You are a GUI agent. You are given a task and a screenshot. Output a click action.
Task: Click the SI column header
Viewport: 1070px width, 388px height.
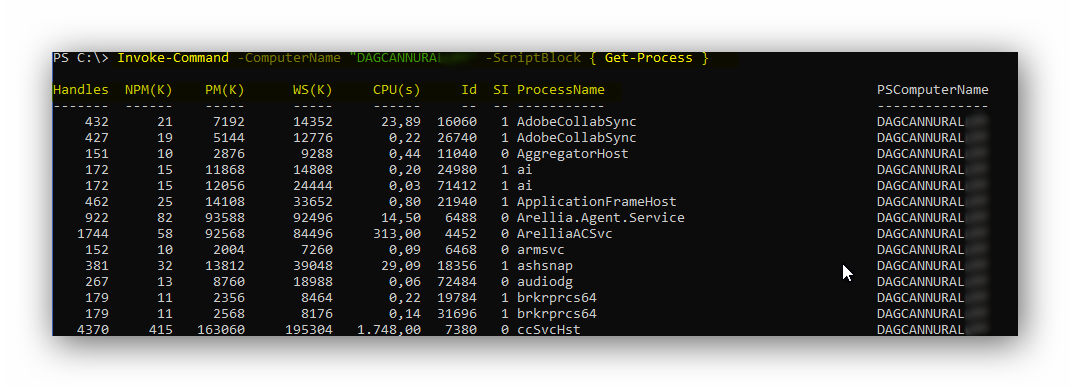pyautogui.click(x=501, y=90)
